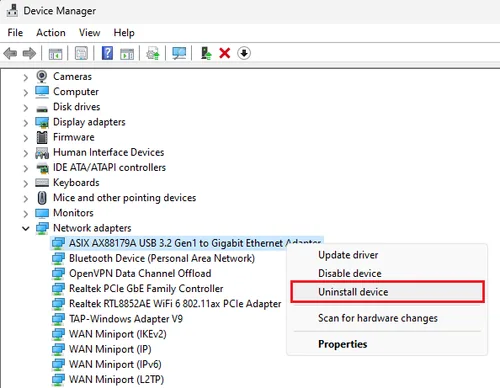Click the Properties sheet toolbar icon
500x388 pixels.
[81, 53]
